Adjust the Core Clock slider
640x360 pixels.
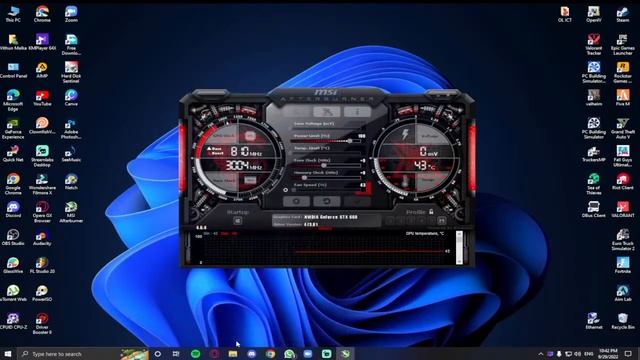click(326, 166)
